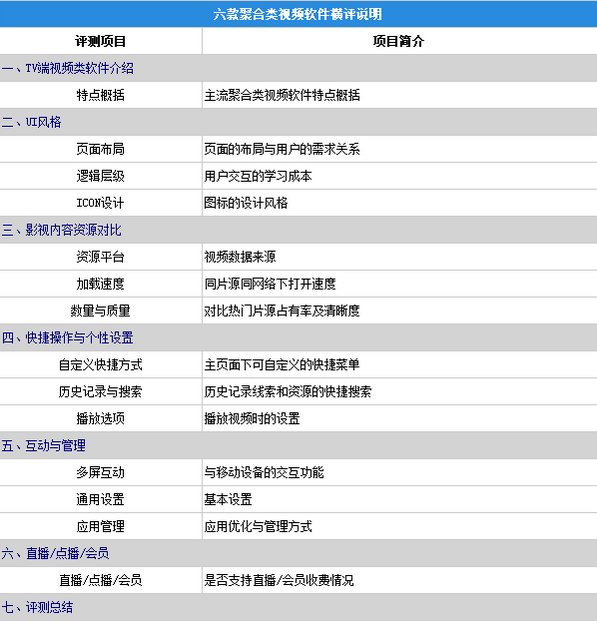The width and height of the screenshot is (597, 621).
Task: Click '基本设置' description
Action: 228,499
